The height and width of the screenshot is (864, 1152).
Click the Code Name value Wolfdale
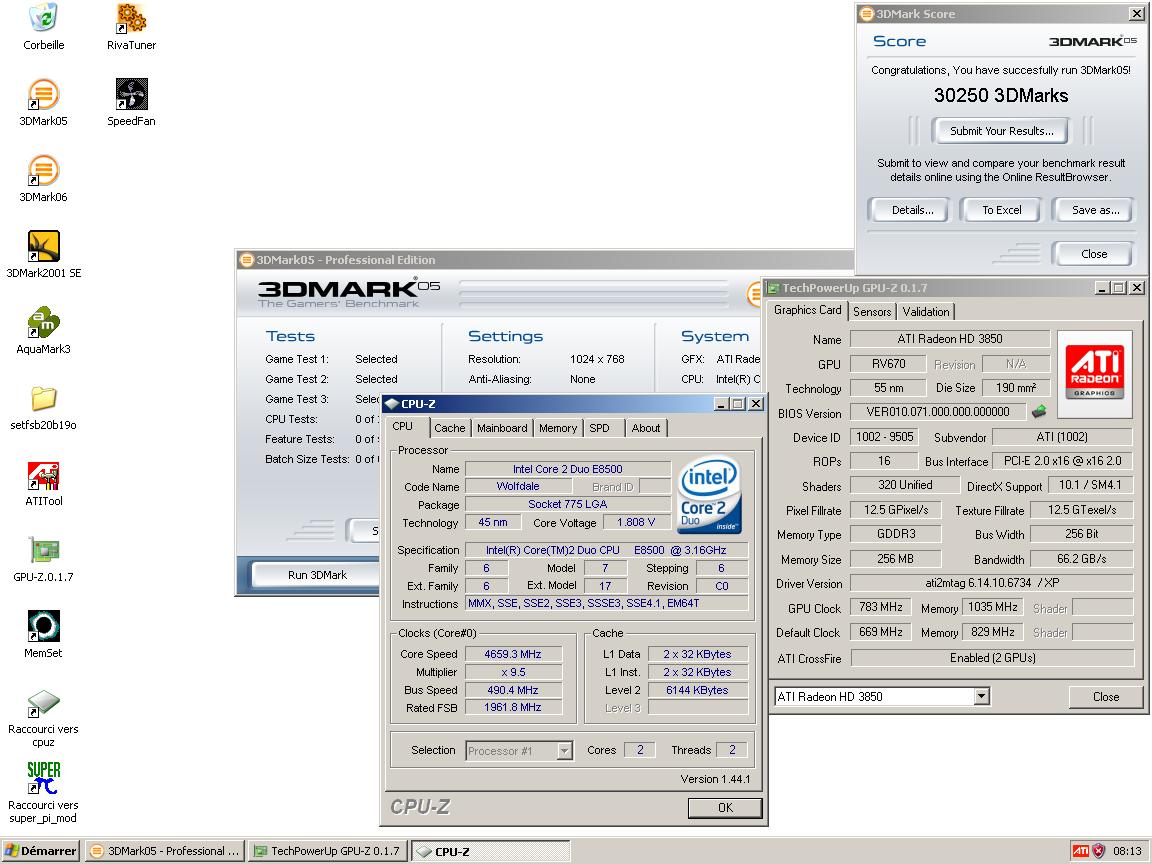pyautogui.click(x=518, y=486)
